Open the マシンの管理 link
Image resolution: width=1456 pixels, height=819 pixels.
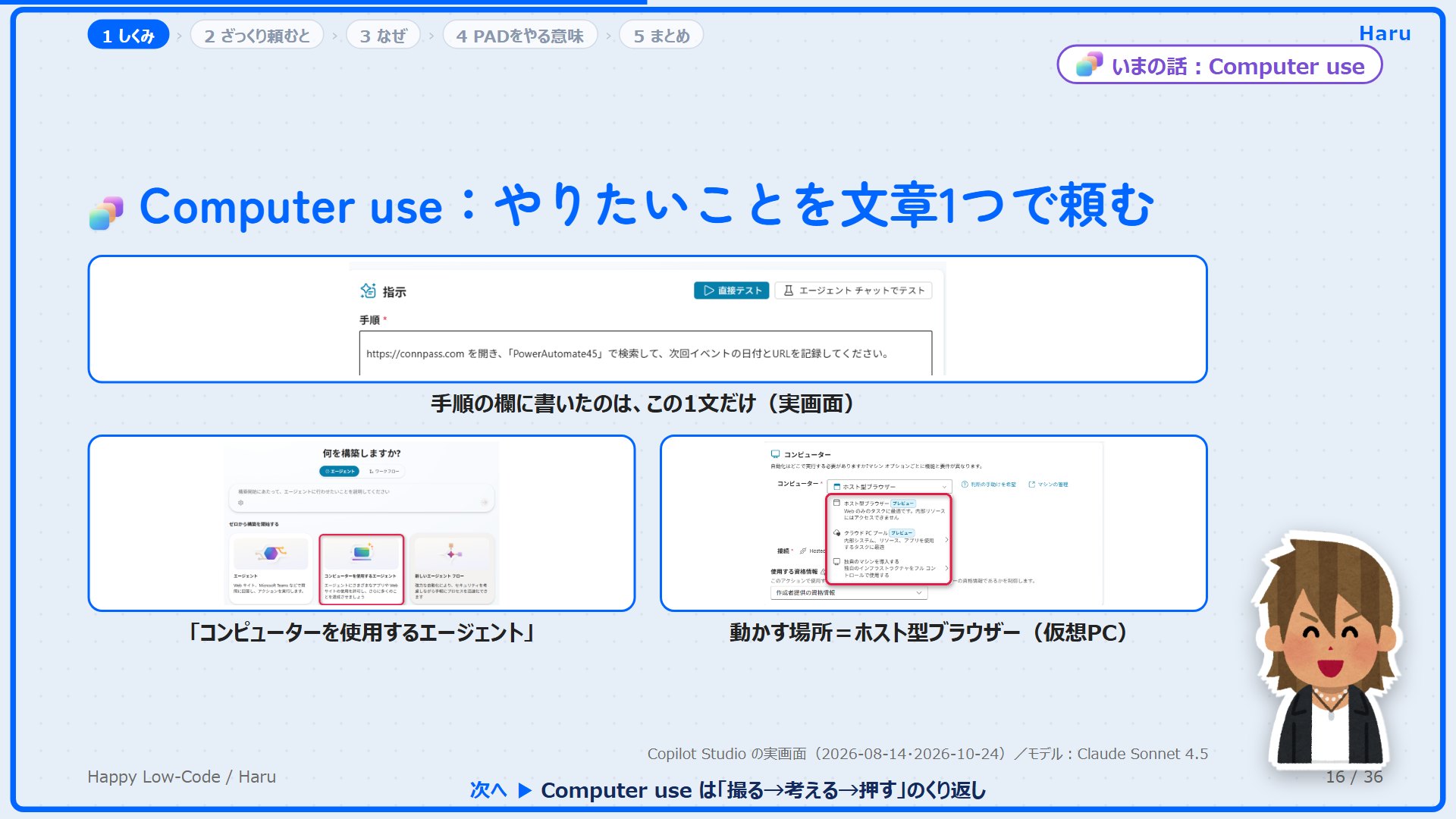pos(1048,484)
